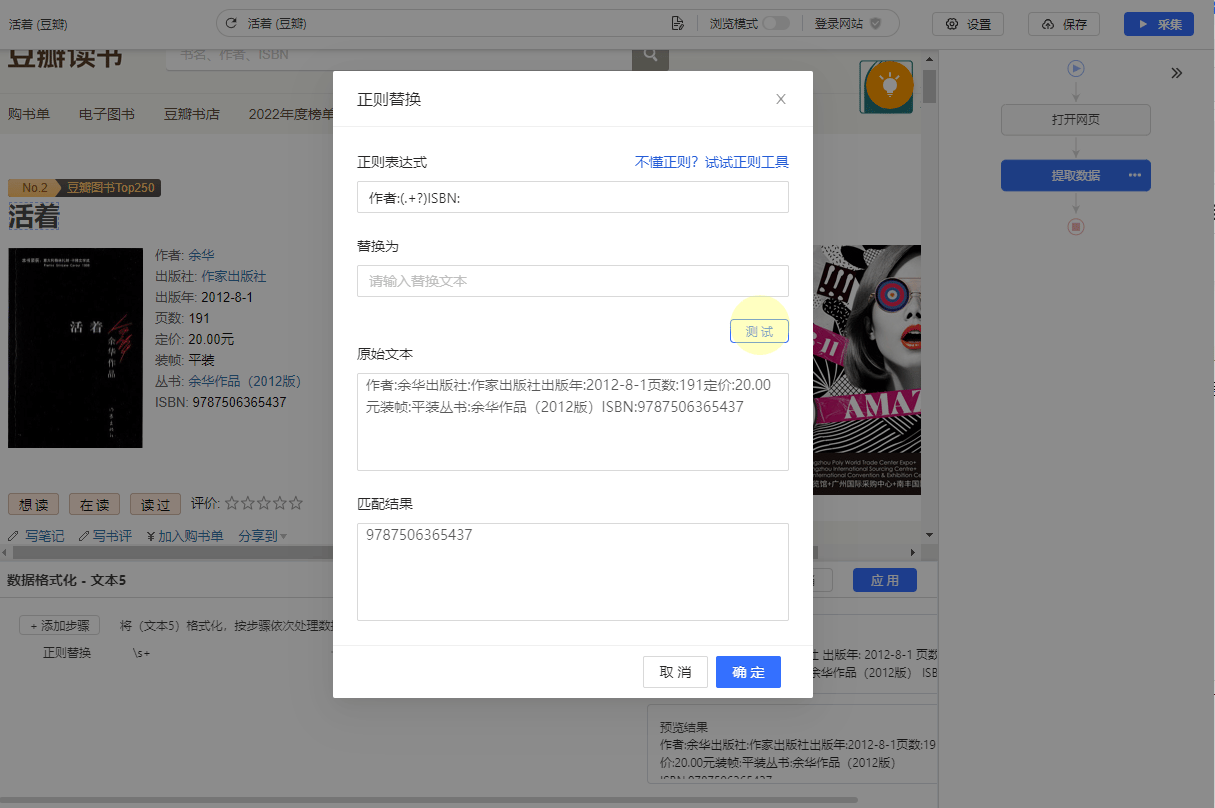Image resolution: width=1215 pixels, height=808 pixels.
Task: Click 写笔记 pencil link
Action: (36, 536)
